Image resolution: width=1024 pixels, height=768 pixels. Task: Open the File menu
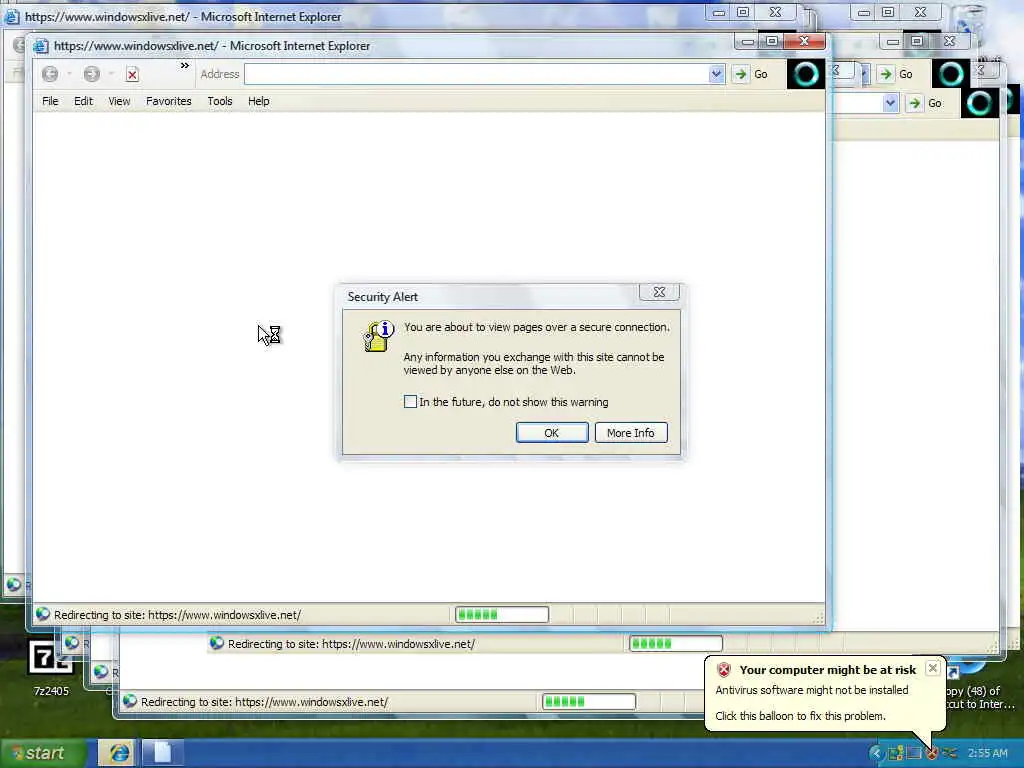click(50, 101)
